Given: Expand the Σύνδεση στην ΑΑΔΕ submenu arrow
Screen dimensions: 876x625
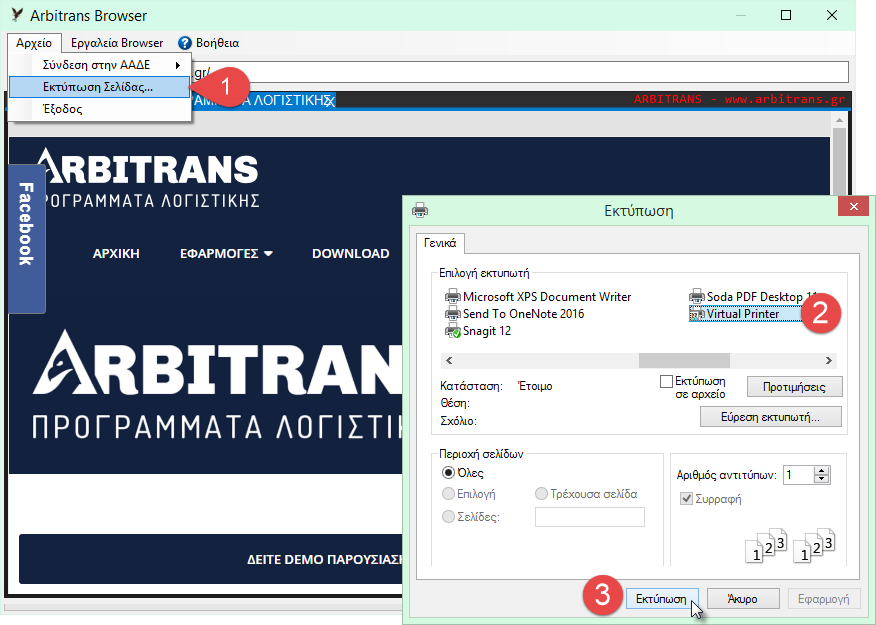Looking at the screenshot, I should point(178,65).
